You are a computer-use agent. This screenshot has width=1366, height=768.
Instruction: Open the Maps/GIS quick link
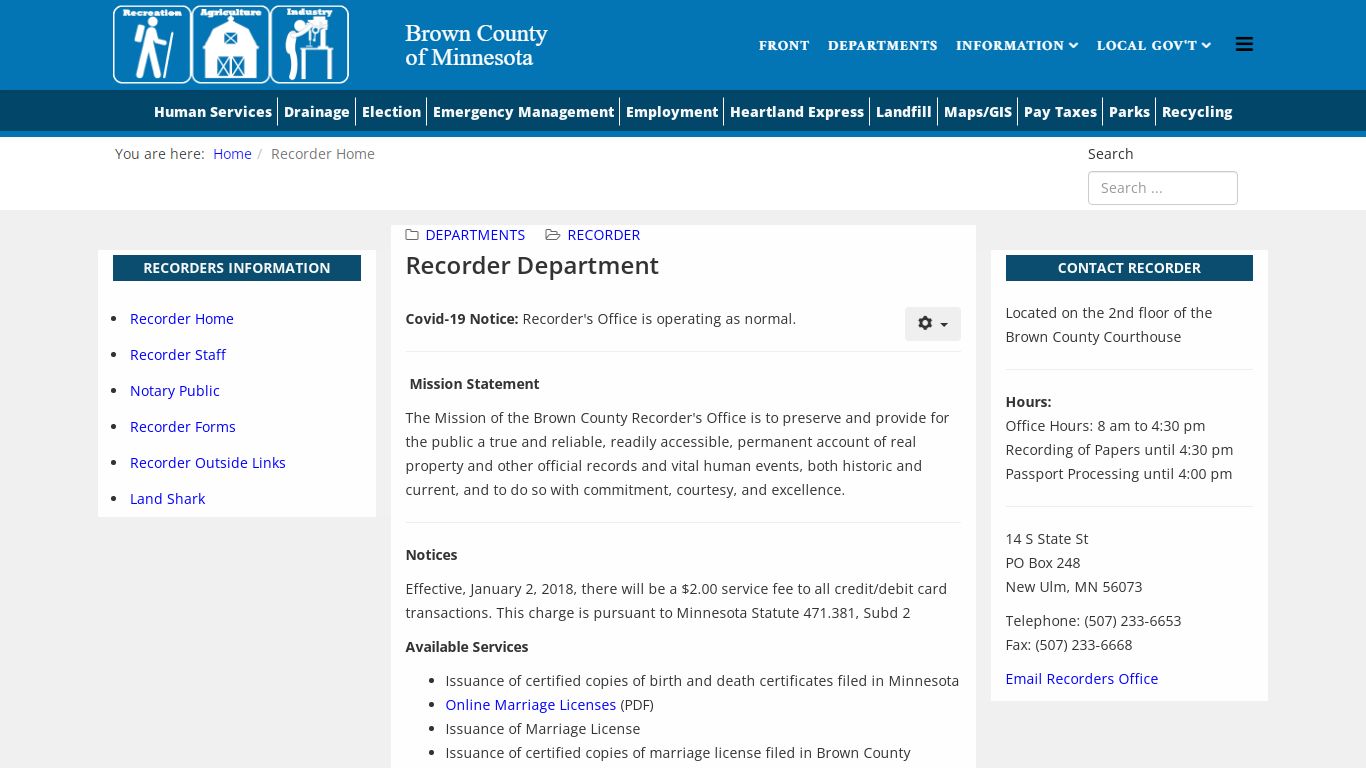[x=978, y=112]
